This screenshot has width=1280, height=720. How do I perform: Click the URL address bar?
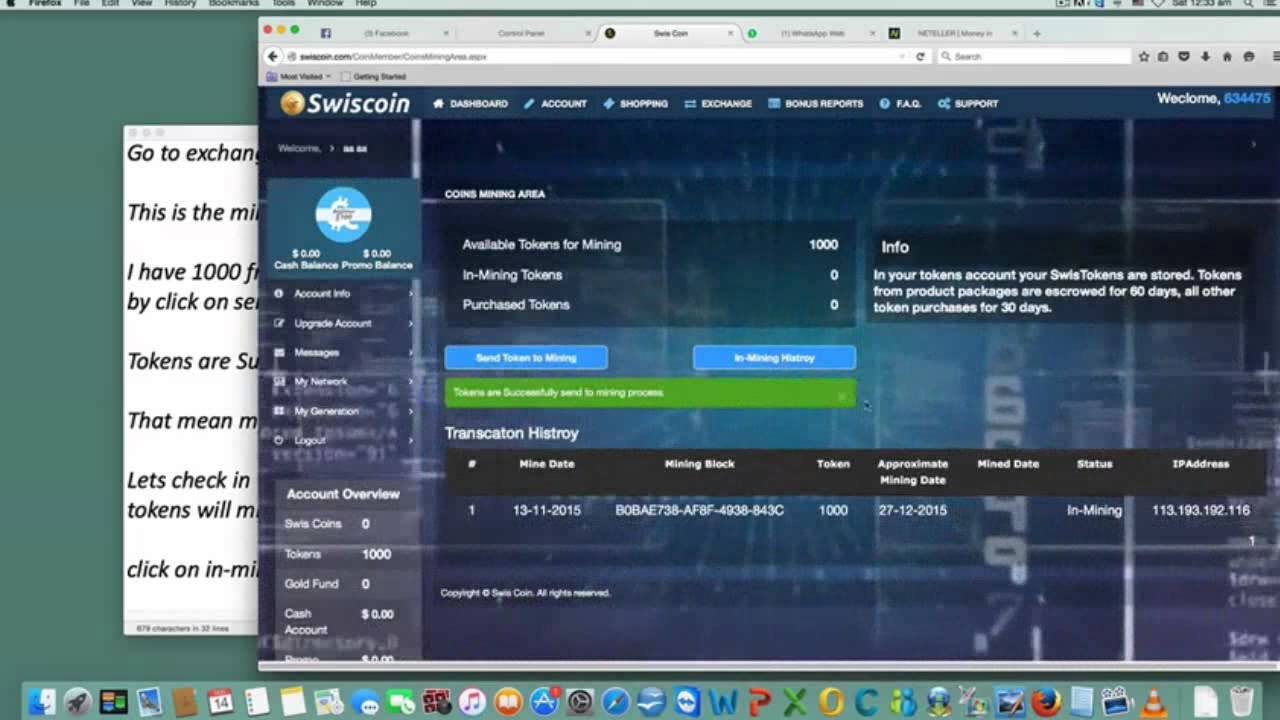[600, 57]
